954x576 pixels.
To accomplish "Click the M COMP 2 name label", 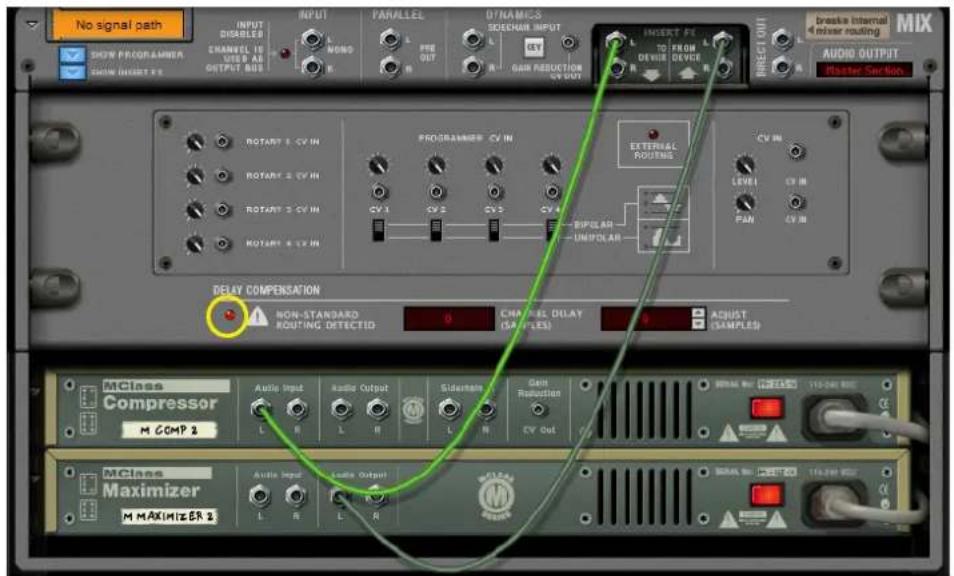I will [x=169, y=430].
